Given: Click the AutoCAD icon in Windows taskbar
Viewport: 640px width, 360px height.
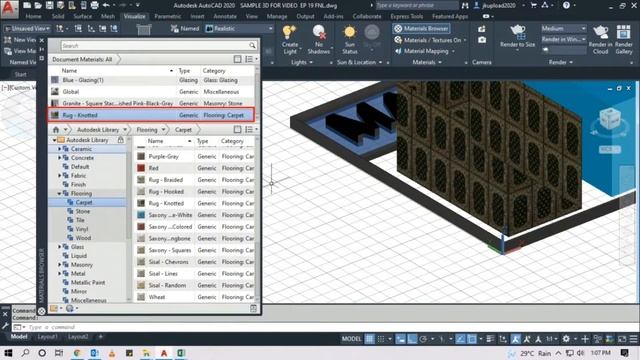Looking at the screenshot, I should 164,353.
